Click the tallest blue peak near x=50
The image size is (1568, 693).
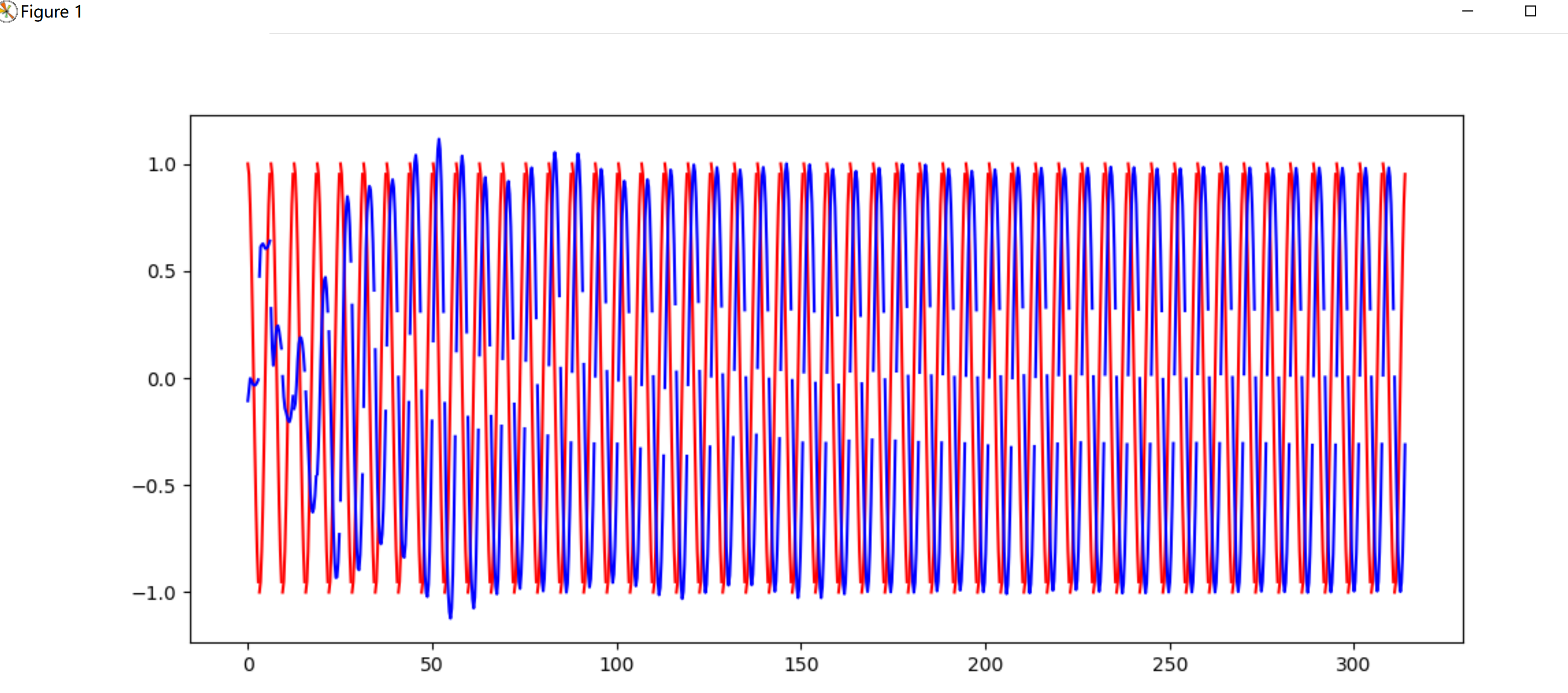click(439, 140)
